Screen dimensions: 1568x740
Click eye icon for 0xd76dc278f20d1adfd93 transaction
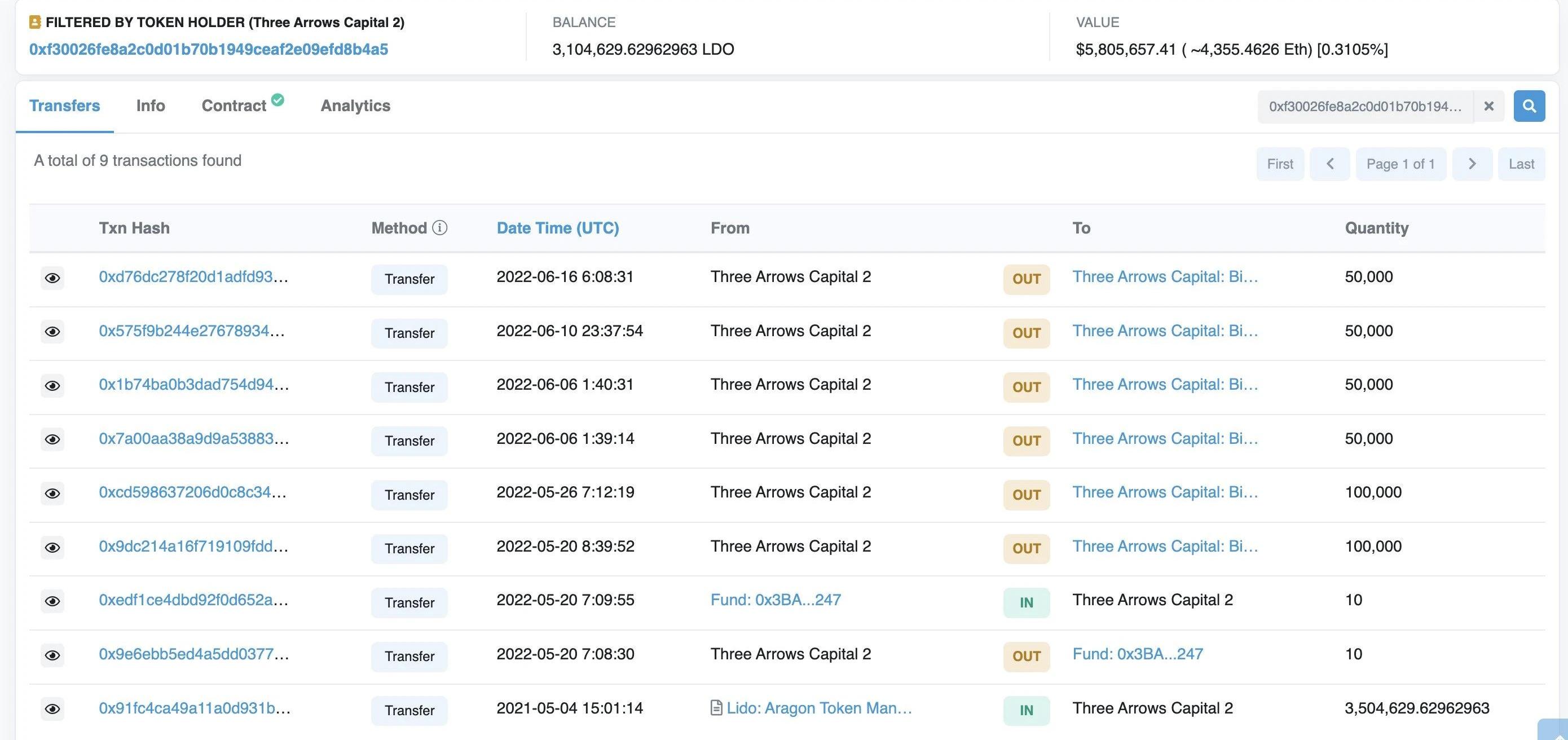click(52, 278)
